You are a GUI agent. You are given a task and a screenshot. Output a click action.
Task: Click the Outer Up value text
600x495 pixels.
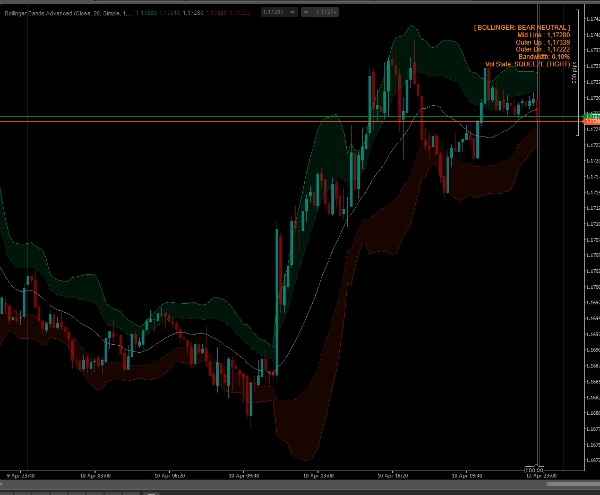pos(543,42)
